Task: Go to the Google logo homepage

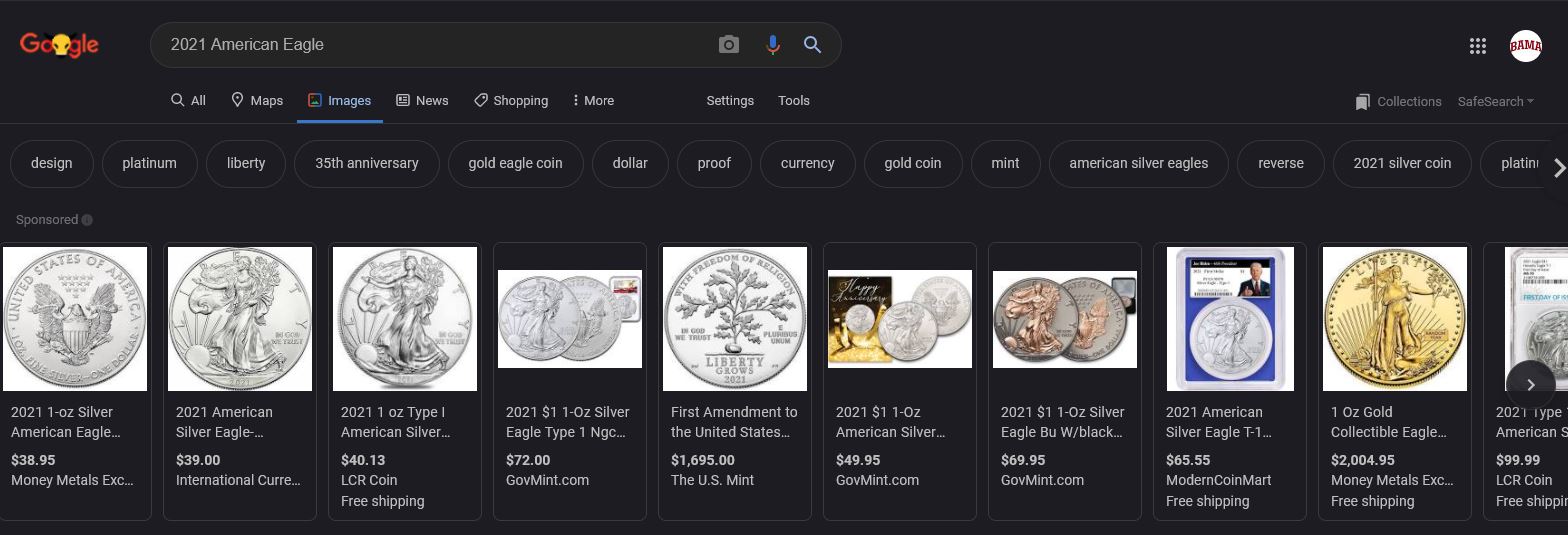Action: click(59, 45)
